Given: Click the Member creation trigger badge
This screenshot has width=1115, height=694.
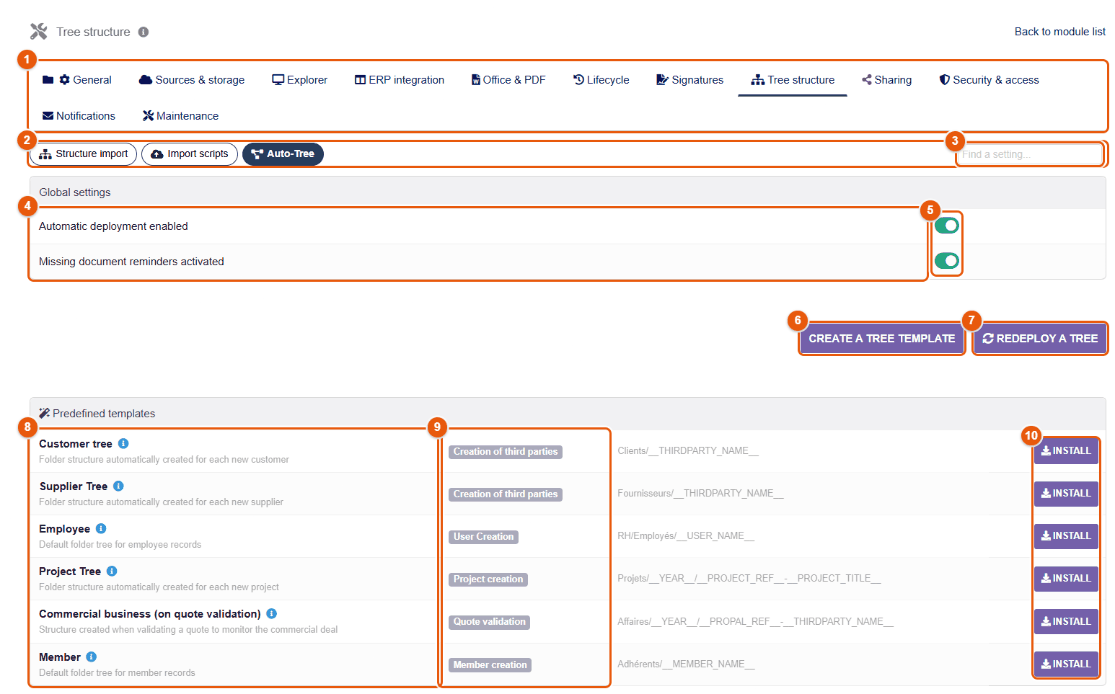Looking at the screenshot, I should [490, 665].
